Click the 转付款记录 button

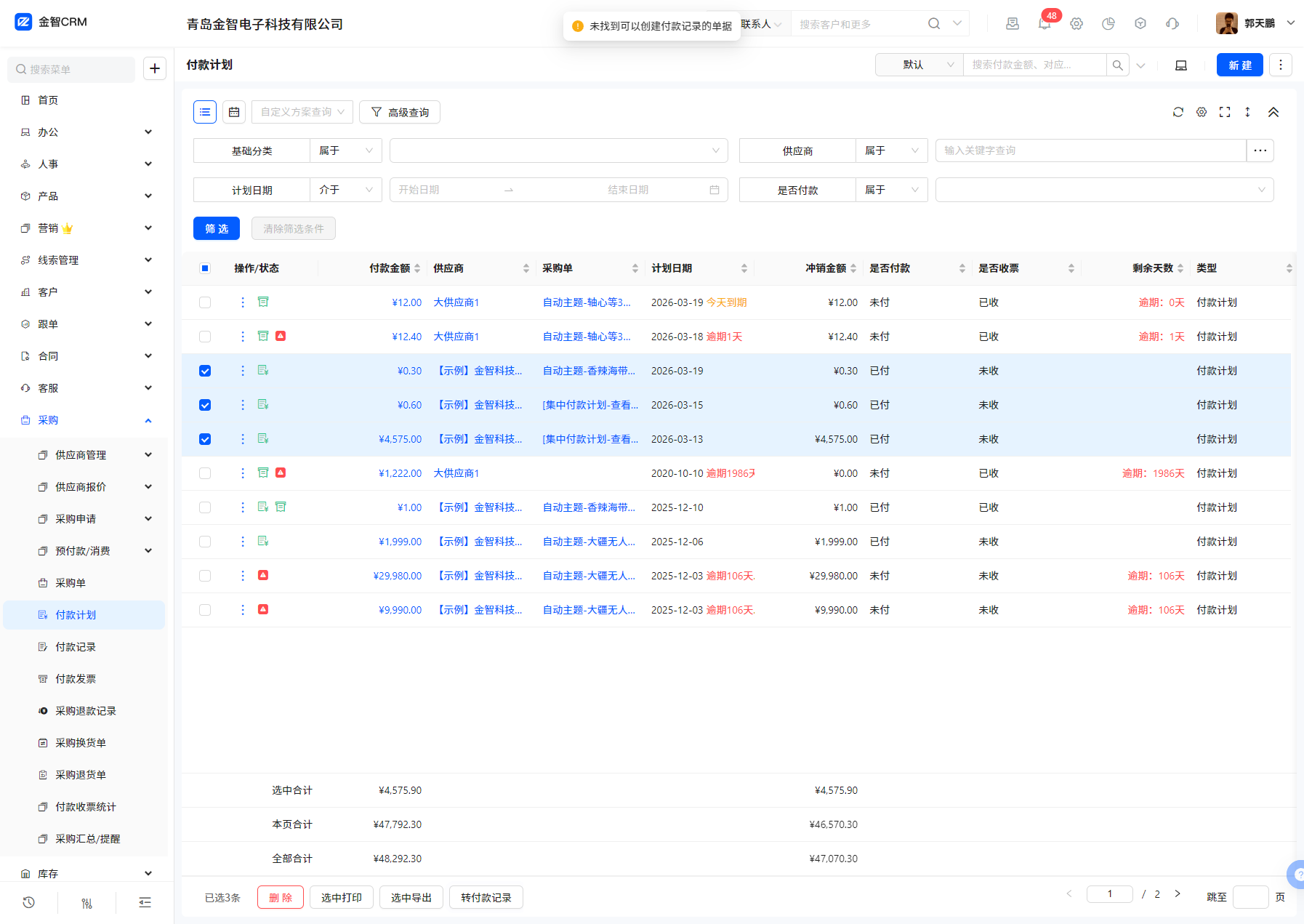(x=486, y=898)
